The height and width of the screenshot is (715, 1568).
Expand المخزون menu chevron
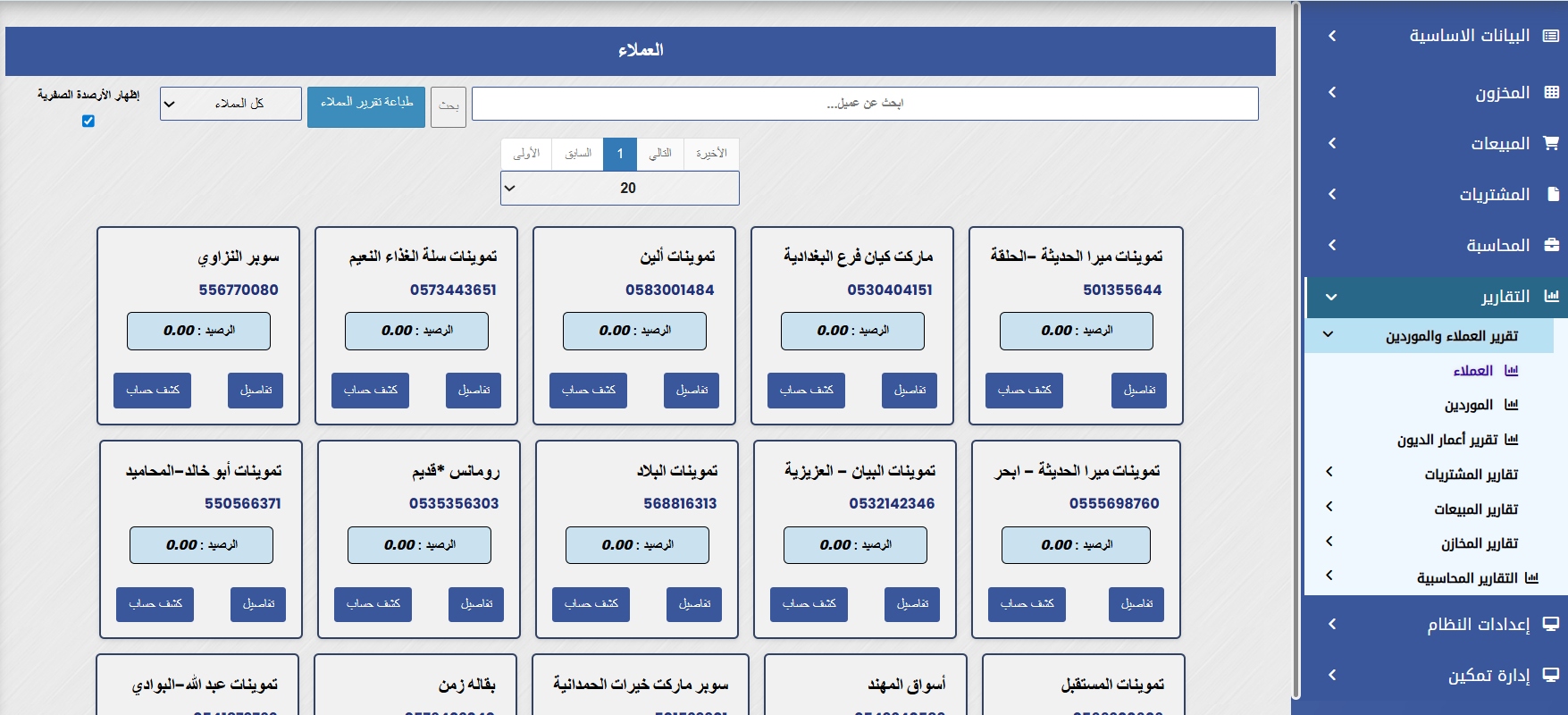click(x=1332, y=92)
